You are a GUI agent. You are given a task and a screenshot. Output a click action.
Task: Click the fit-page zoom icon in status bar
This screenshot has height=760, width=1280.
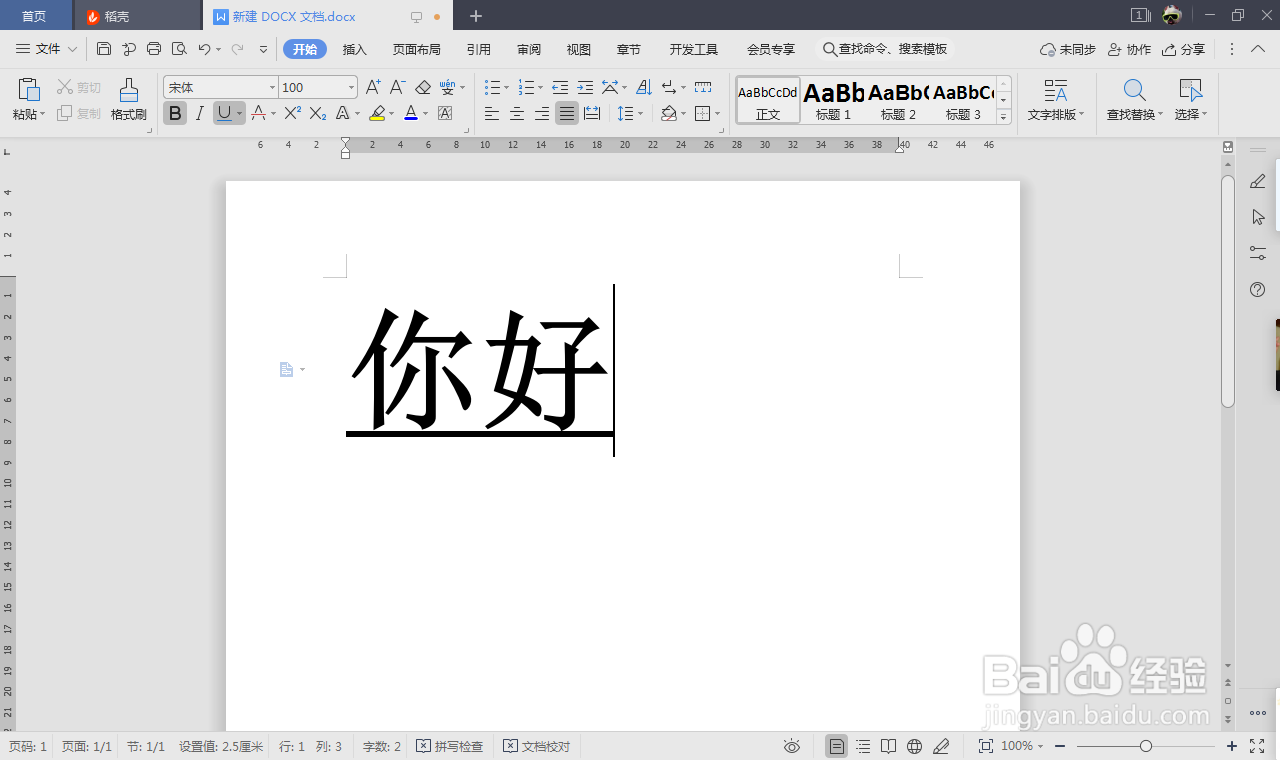pos(985,746)
